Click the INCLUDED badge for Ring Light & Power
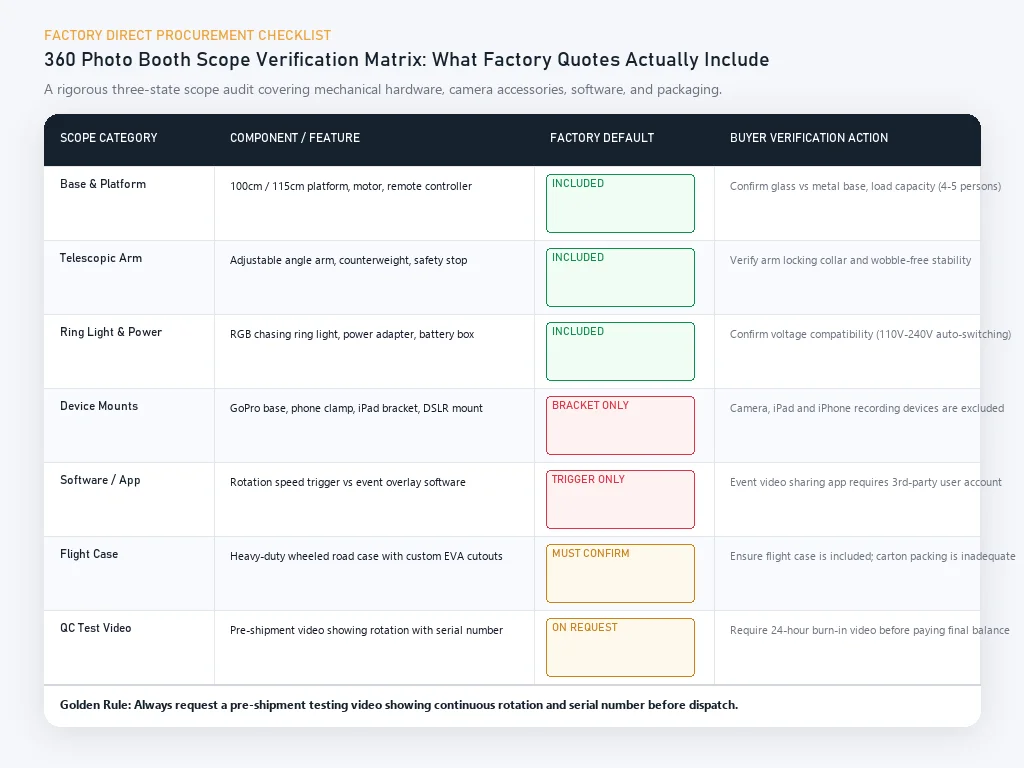 pyautogui.click(x=620, y=351)
